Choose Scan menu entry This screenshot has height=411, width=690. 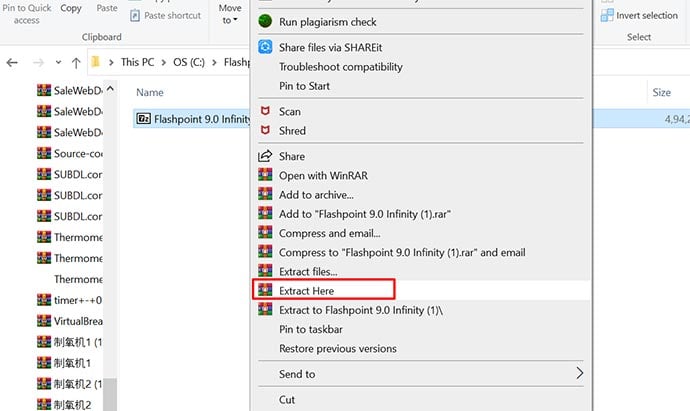(x=290, y=111)
